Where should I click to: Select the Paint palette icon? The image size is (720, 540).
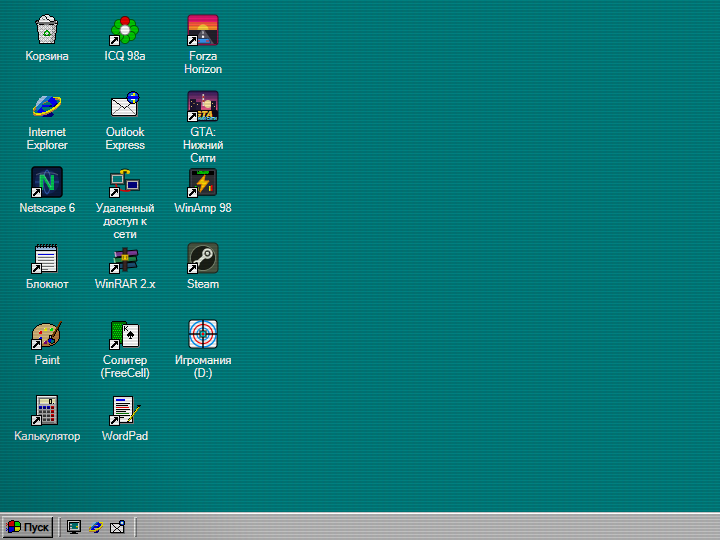tap(46, 334)
